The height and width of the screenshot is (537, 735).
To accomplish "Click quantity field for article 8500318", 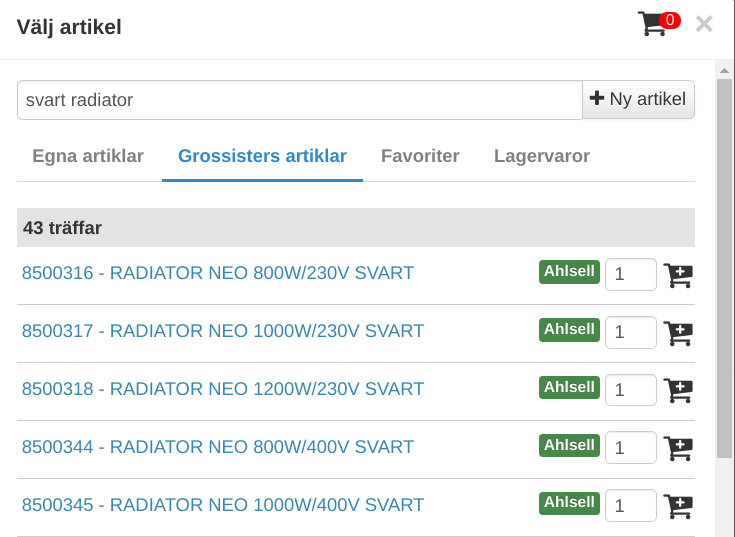I will tap(630, 391).
